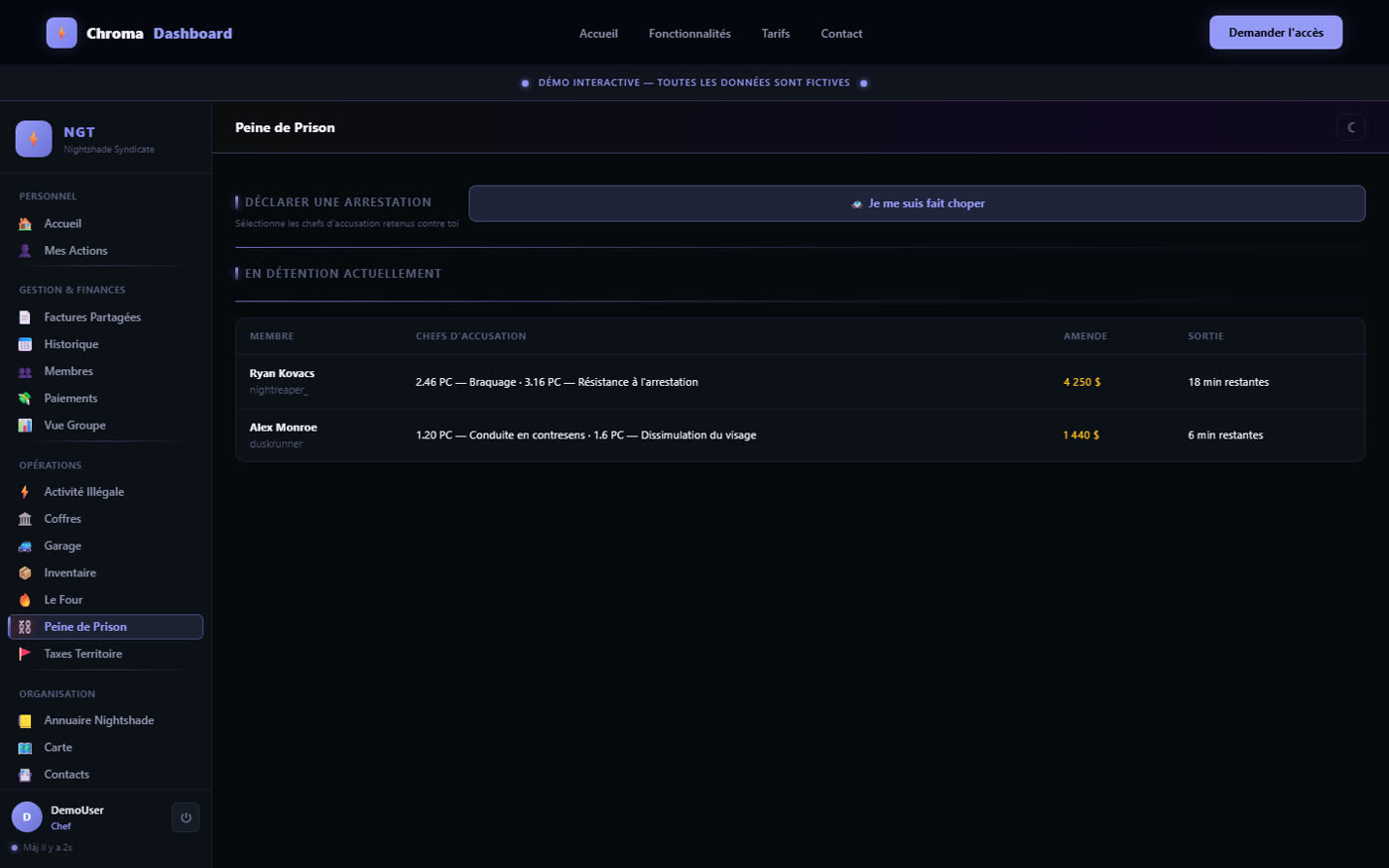Click the money icon beside Paiements
Screen dimensions: 1389x868
pos(25,399)
